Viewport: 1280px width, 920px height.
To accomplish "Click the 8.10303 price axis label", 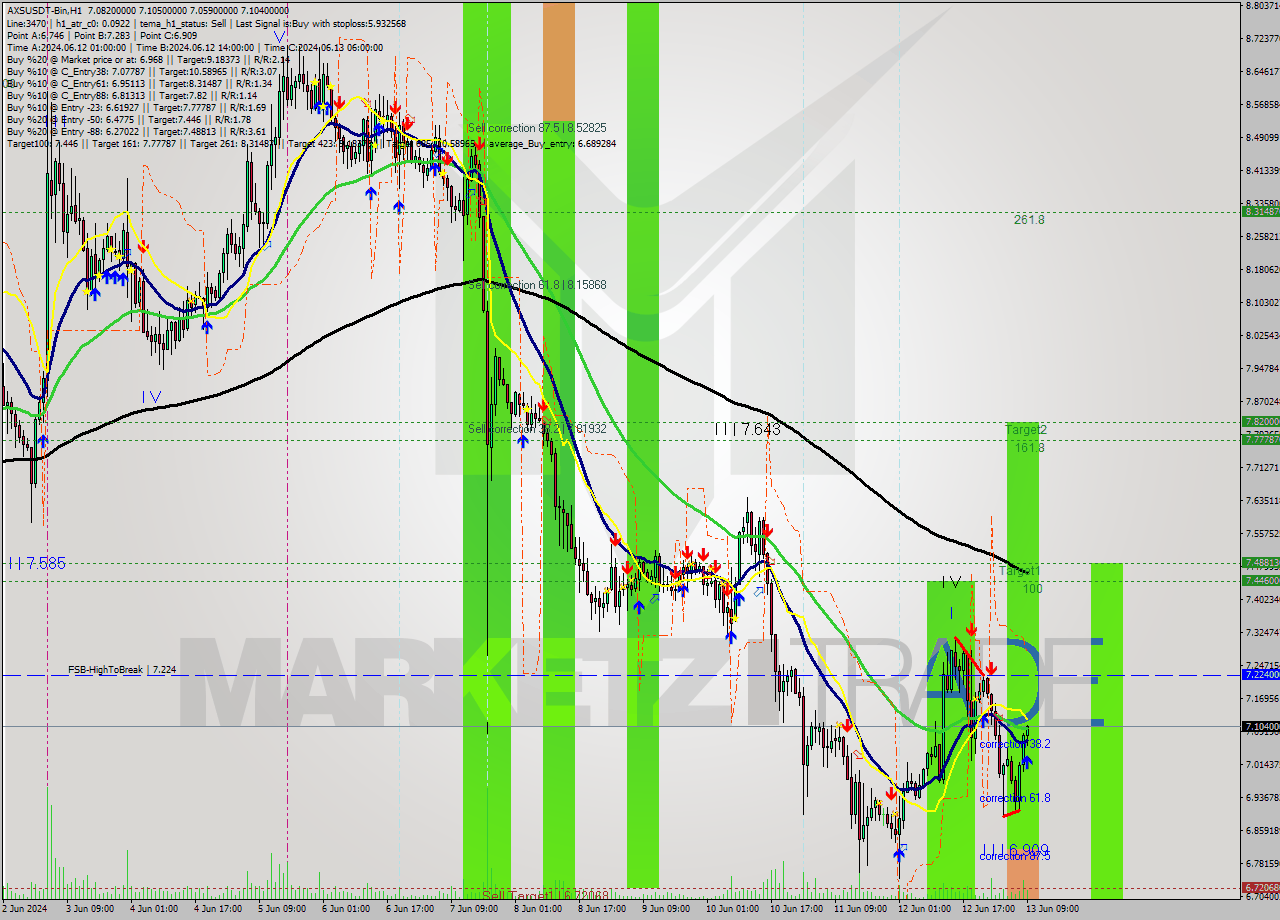I will (1261, 303).
